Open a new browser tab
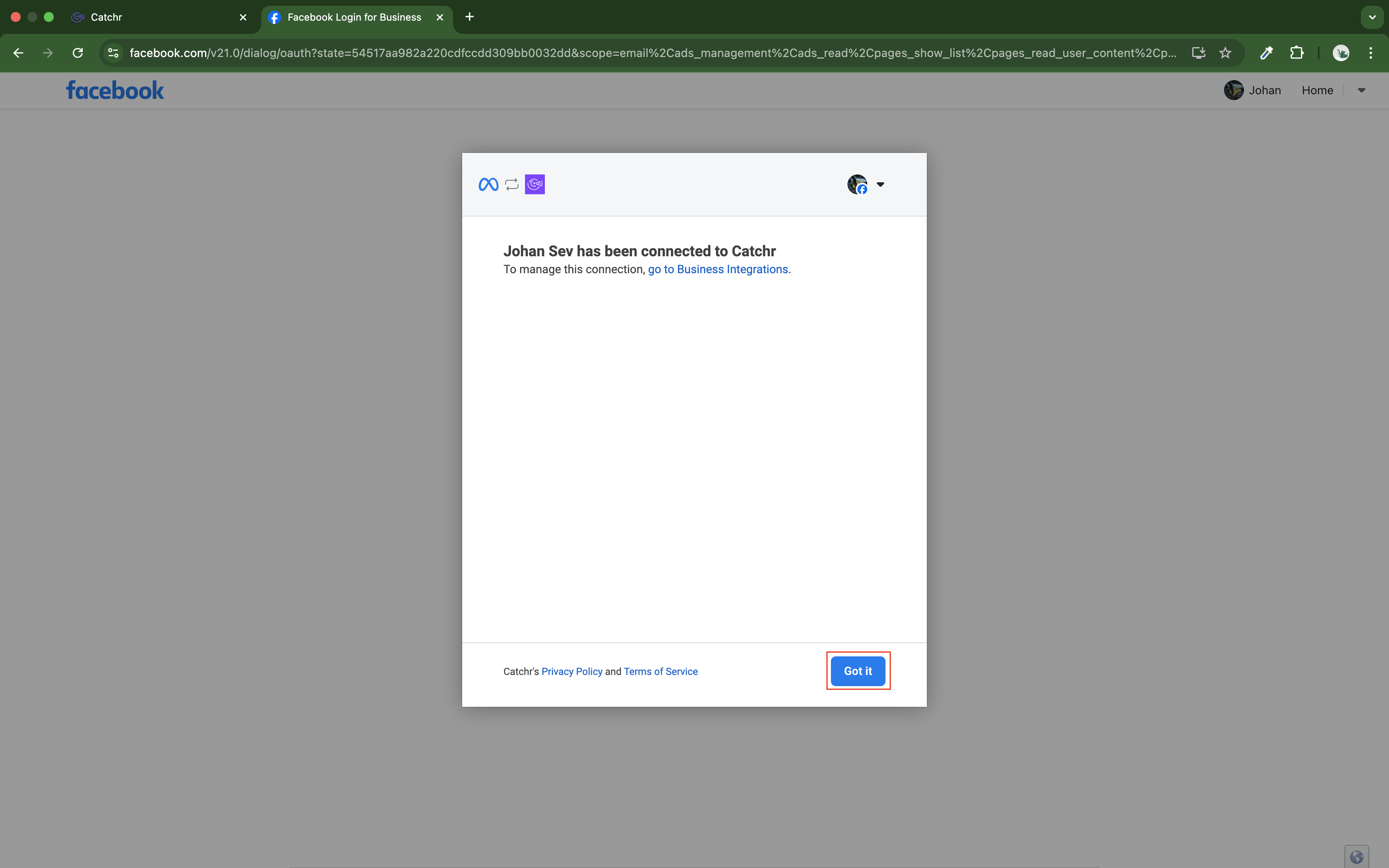 pos(470,17)
